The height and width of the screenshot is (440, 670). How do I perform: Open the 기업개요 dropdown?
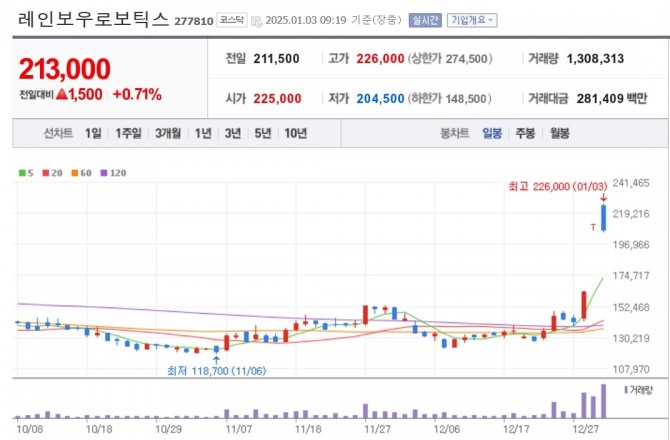(472, 20)
